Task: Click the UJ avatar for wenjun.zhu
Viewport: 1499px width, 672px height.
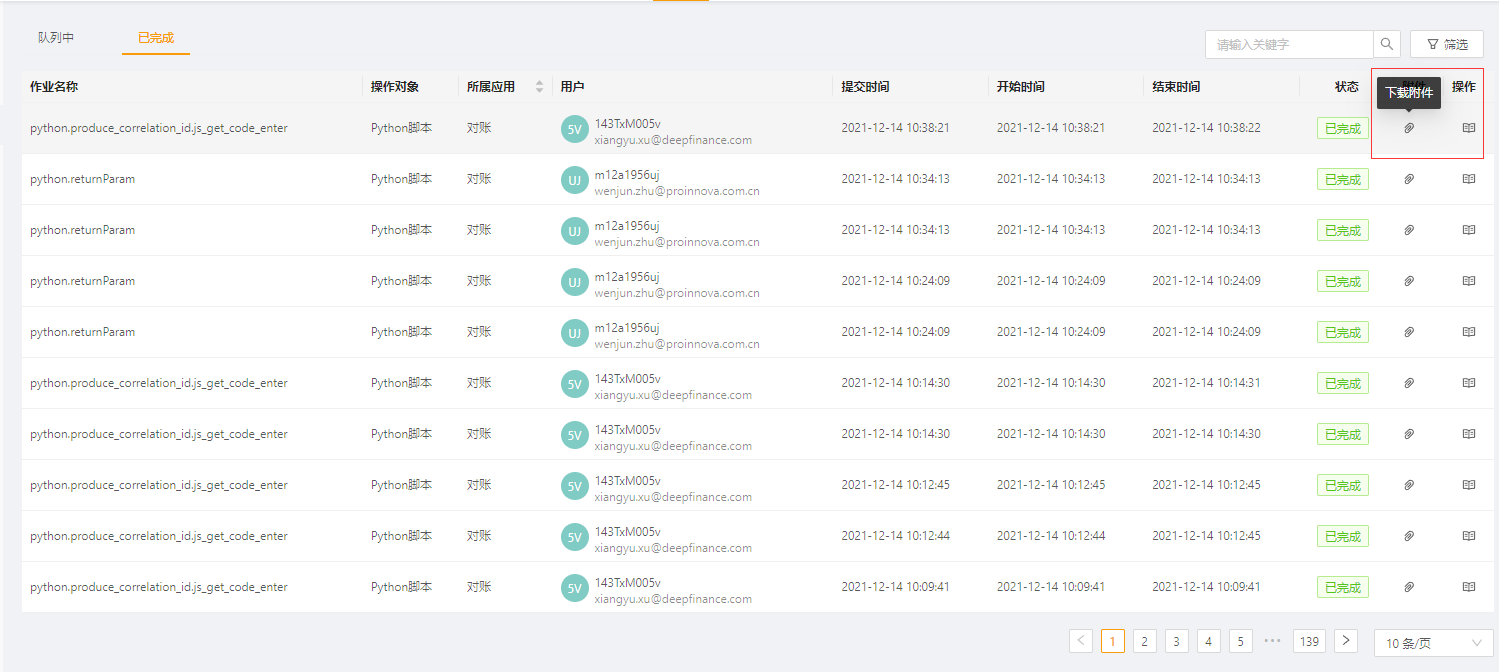Action: point(574,179)
